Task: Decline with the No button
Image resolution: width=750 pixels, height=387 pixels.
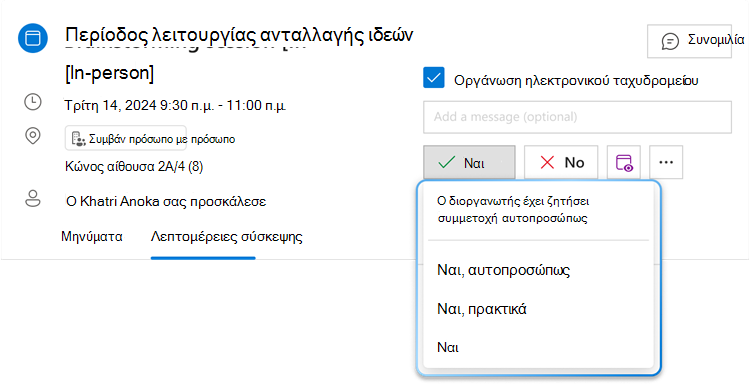Action: click(561, 163)
